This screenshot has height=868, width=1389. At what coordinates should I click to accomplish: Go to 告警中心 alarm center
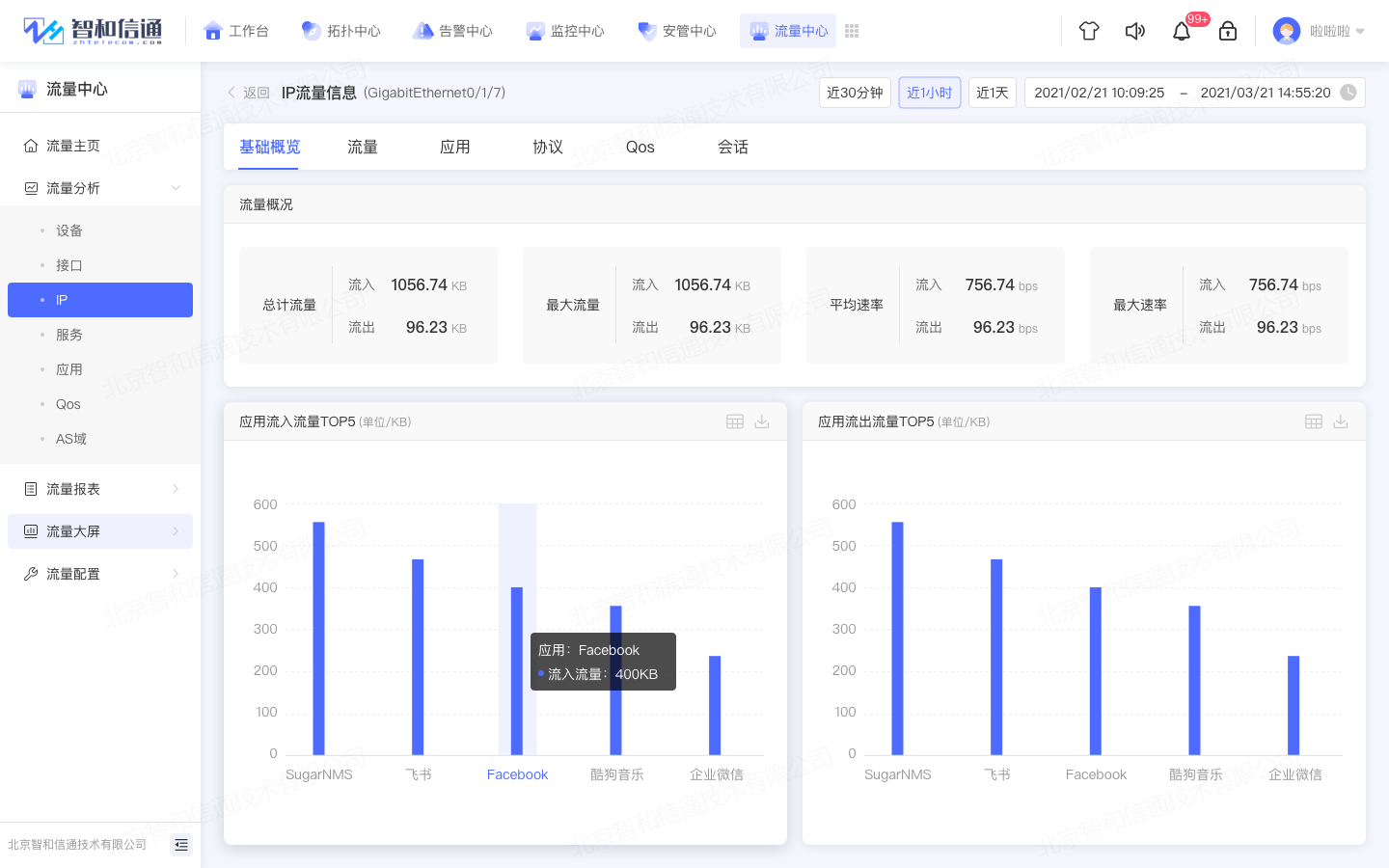coord(452,31)
